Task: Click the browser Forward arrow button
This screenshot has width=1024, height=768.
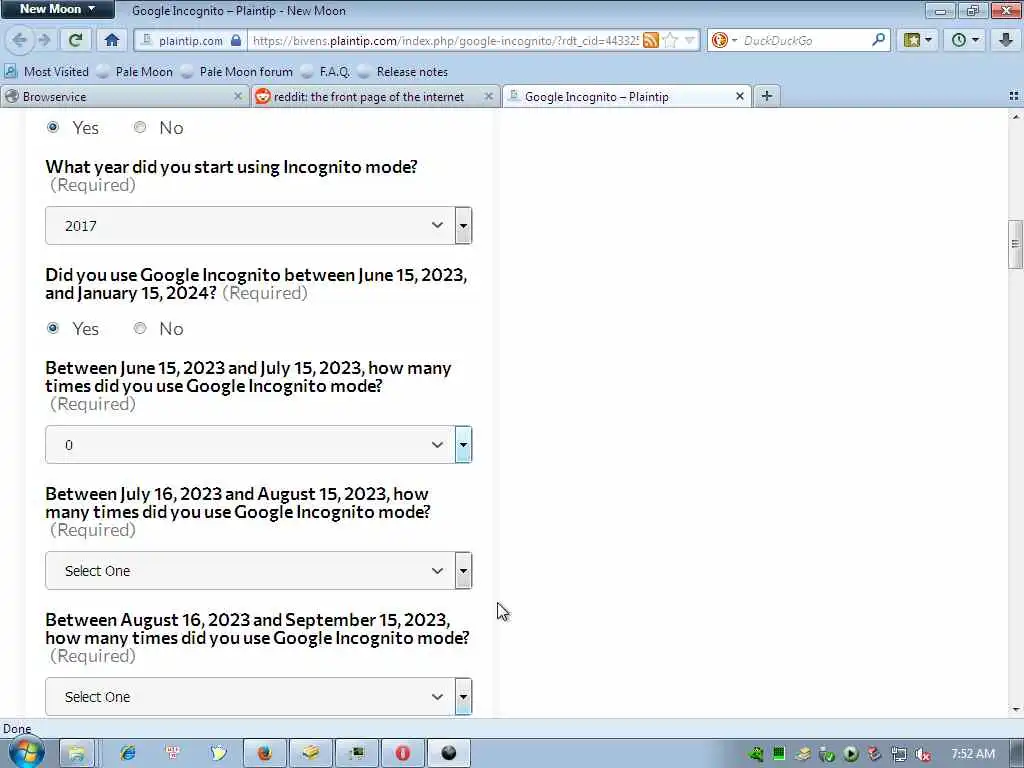Action: coord(44,40)
